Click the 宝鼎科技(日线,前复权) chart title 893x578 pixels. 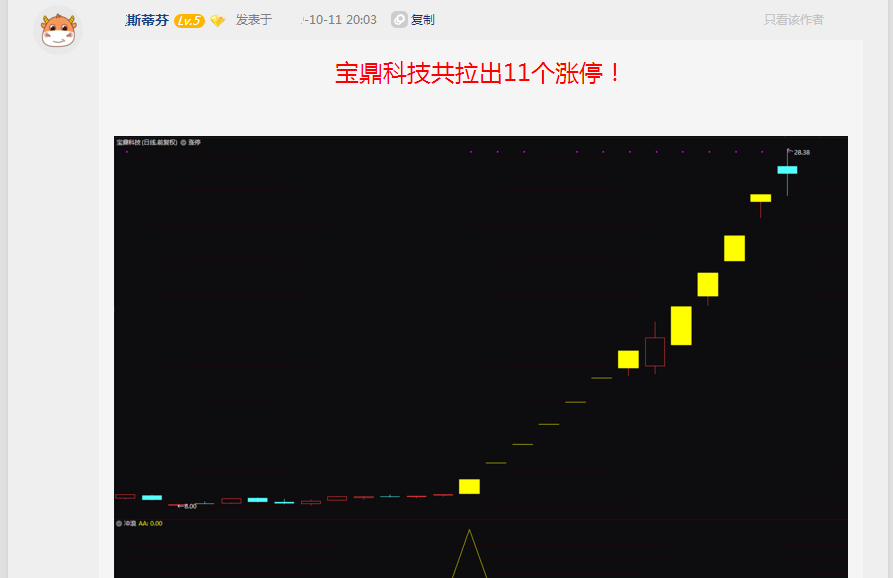147,142
